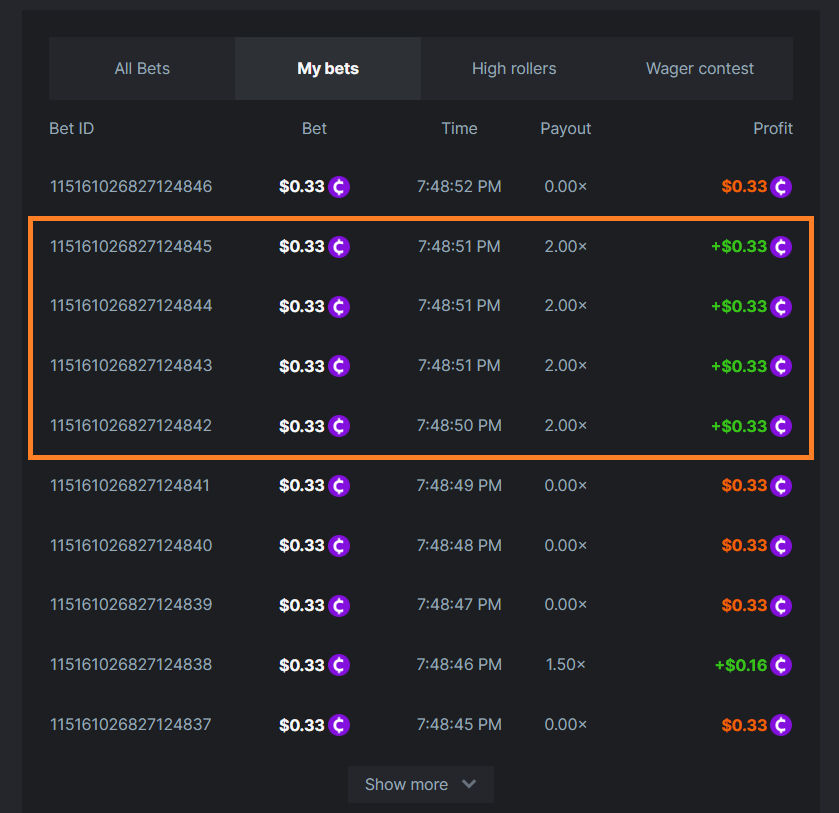This screenshot has width=839, height=813.
Task: Click bet coin icon in row ending 124841
Action: [339, 486]
